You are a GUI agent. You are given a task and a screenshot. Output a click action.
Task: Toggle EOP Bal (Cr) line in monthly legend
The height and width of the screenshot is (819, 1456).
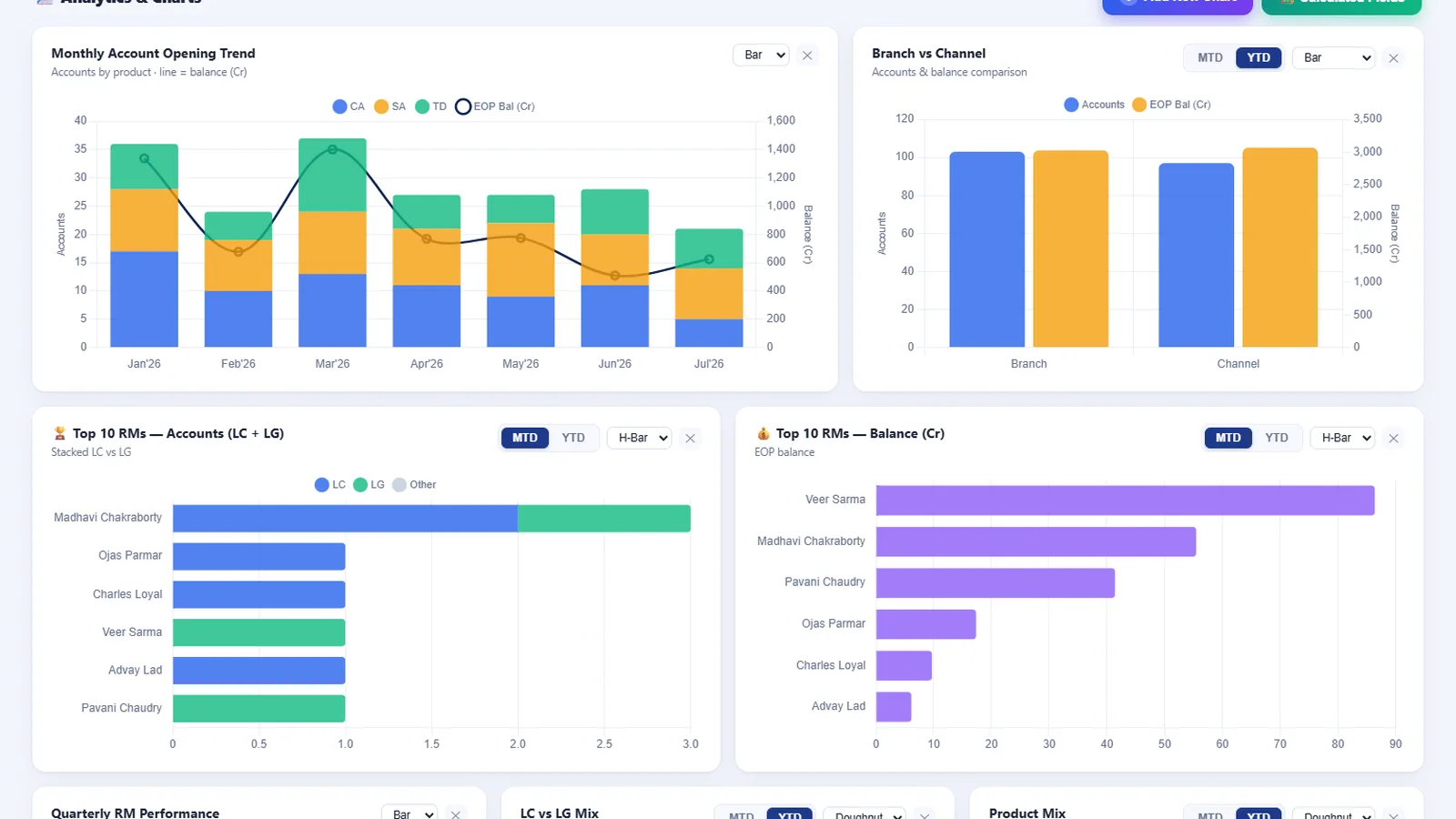(494, 106)
